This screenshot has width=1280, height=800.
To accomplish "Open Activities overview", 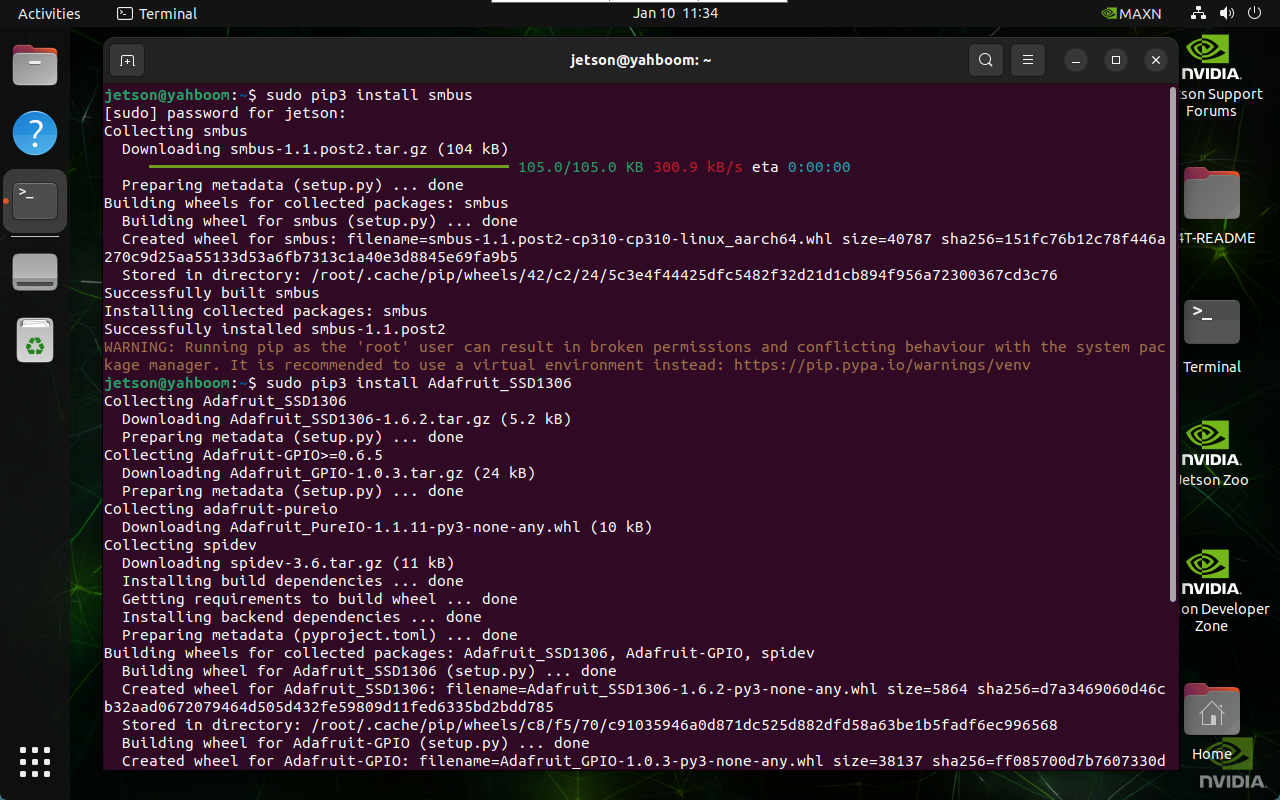I will (49, 14).
